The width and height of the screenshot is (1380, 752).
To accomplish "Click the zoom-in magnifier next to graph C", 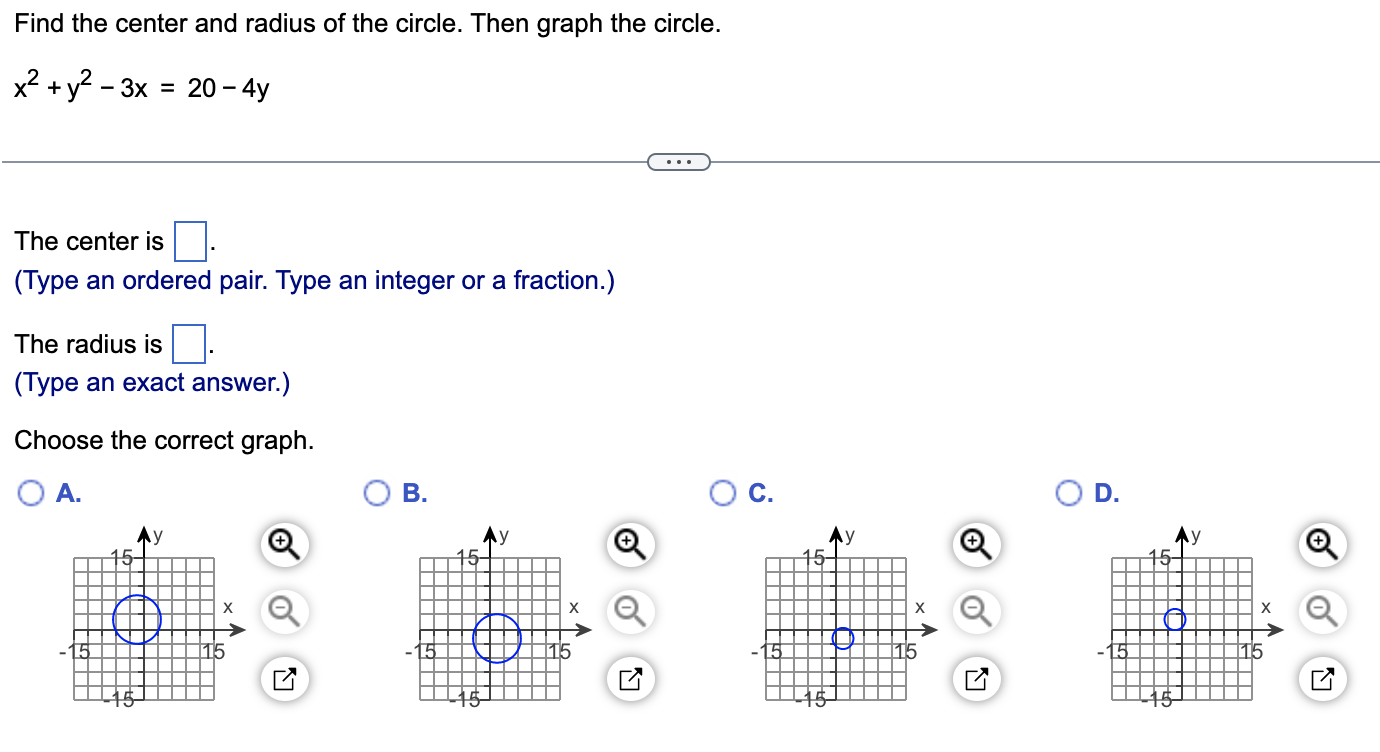I will (x=974, y=543).
